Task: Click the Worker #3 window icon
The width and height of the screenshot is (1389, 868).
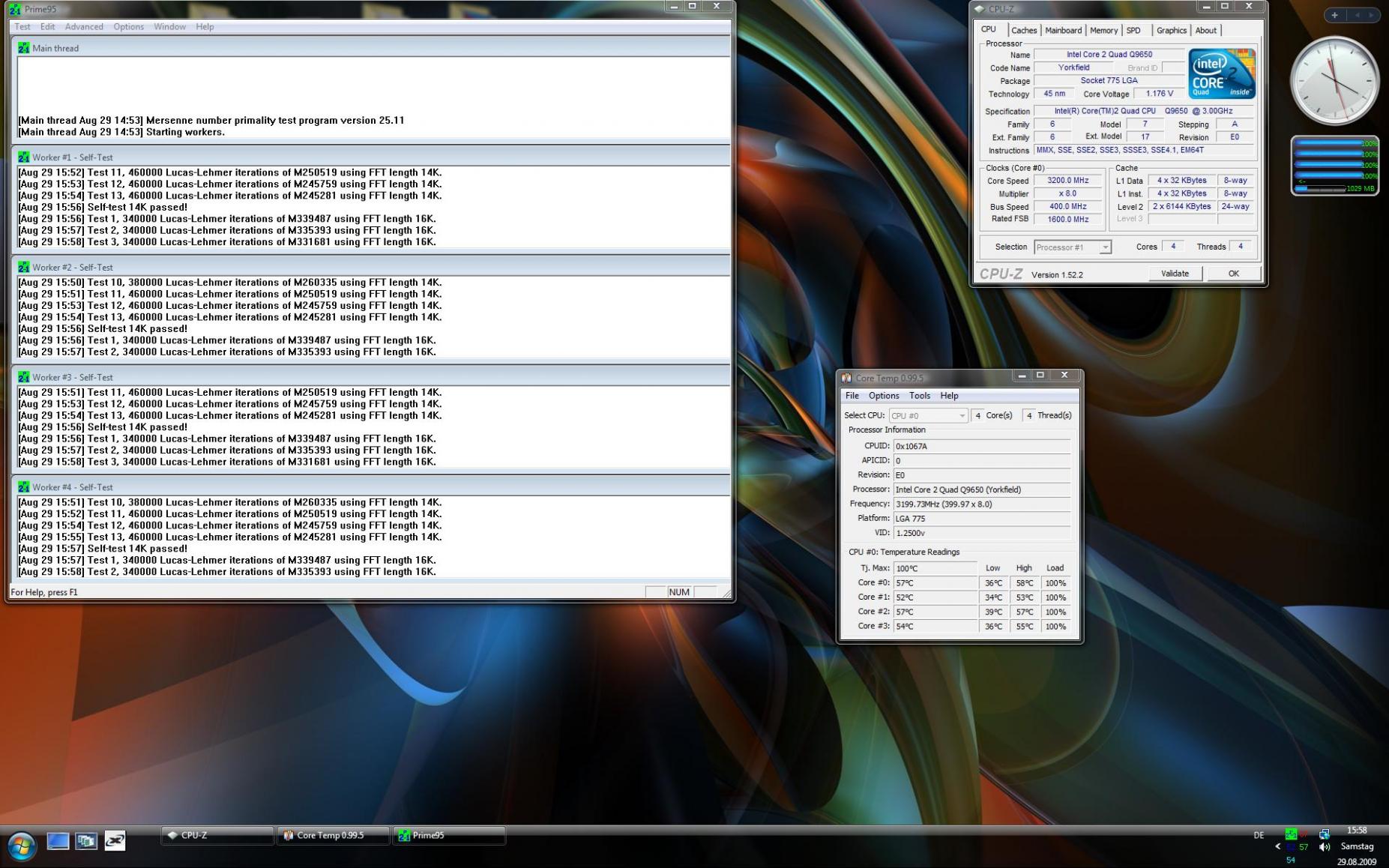Action: coord(24,377)
